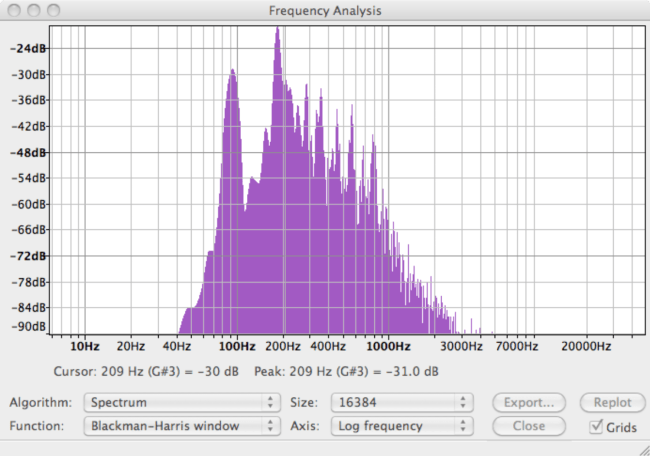Open the Axis dropdown showing Log frequency
The image size is (650, 456).
400,426
